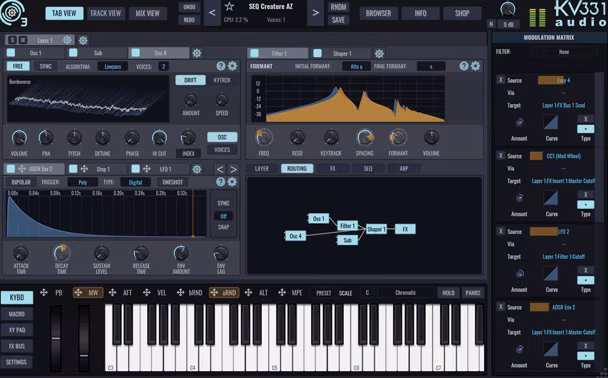This screenshot has width=608, height=378.
Task: Click the VEL modulation source drag icon
Action: tap(147, 292)
